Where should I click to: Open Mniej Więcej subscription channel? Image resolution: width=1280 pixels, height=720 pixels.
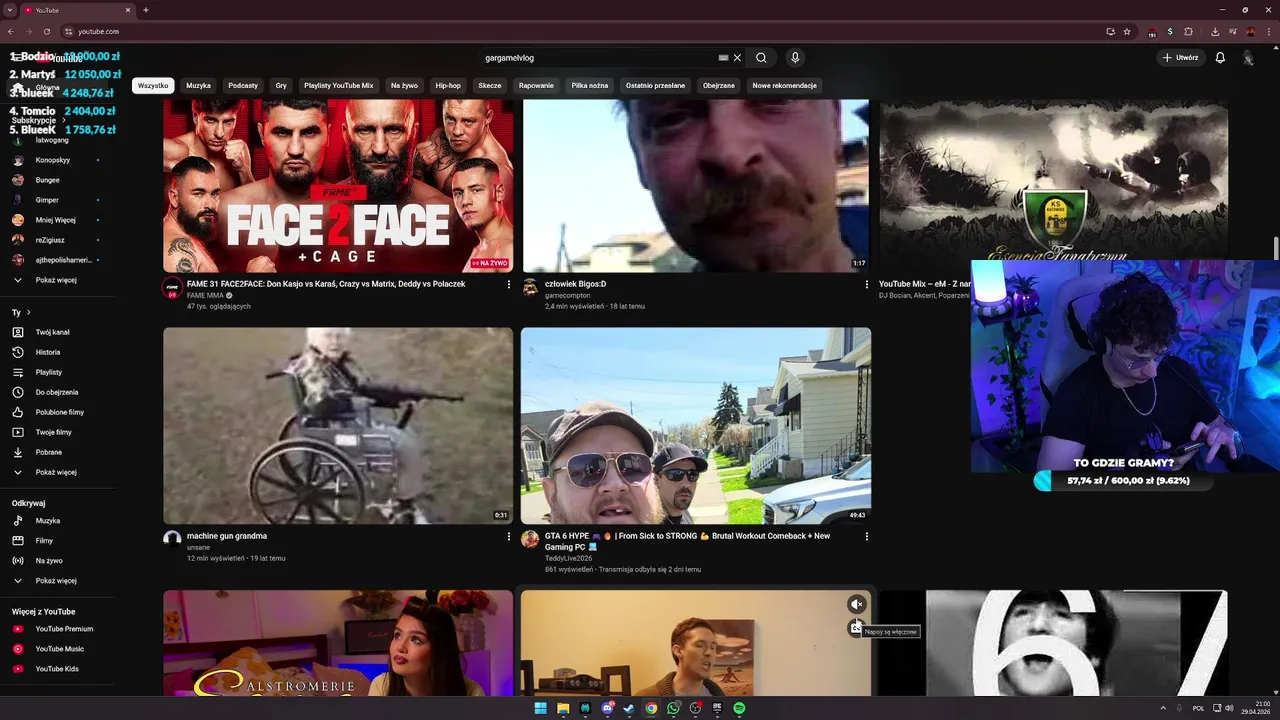(x=55, y=220)
